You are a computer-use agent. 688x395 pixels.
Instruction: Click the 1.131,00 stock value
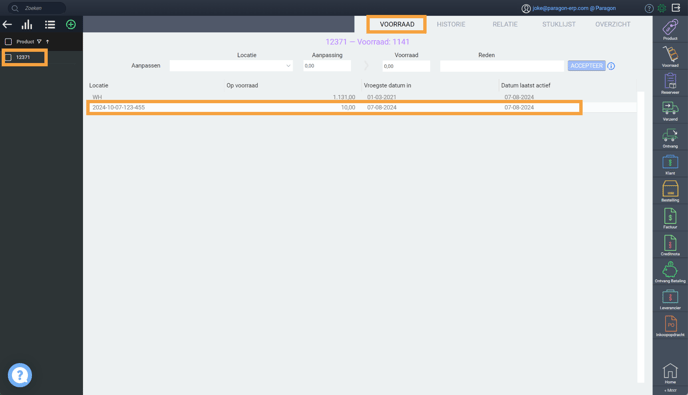click(x=344, y=97)
